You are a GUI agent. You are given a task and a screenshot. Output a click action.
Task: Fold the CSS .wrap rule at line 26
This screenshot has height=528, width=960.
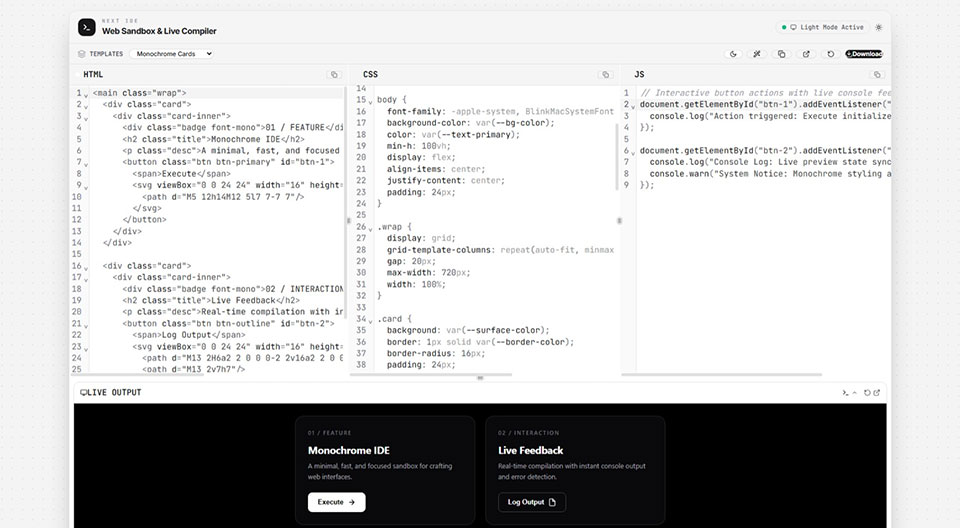(370, 228)
